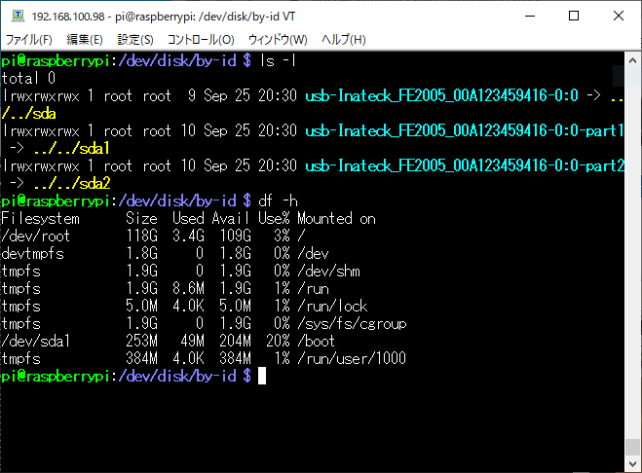
Task: Click the /run/user/1000 mount point
Action: click(x=352, y=359)
